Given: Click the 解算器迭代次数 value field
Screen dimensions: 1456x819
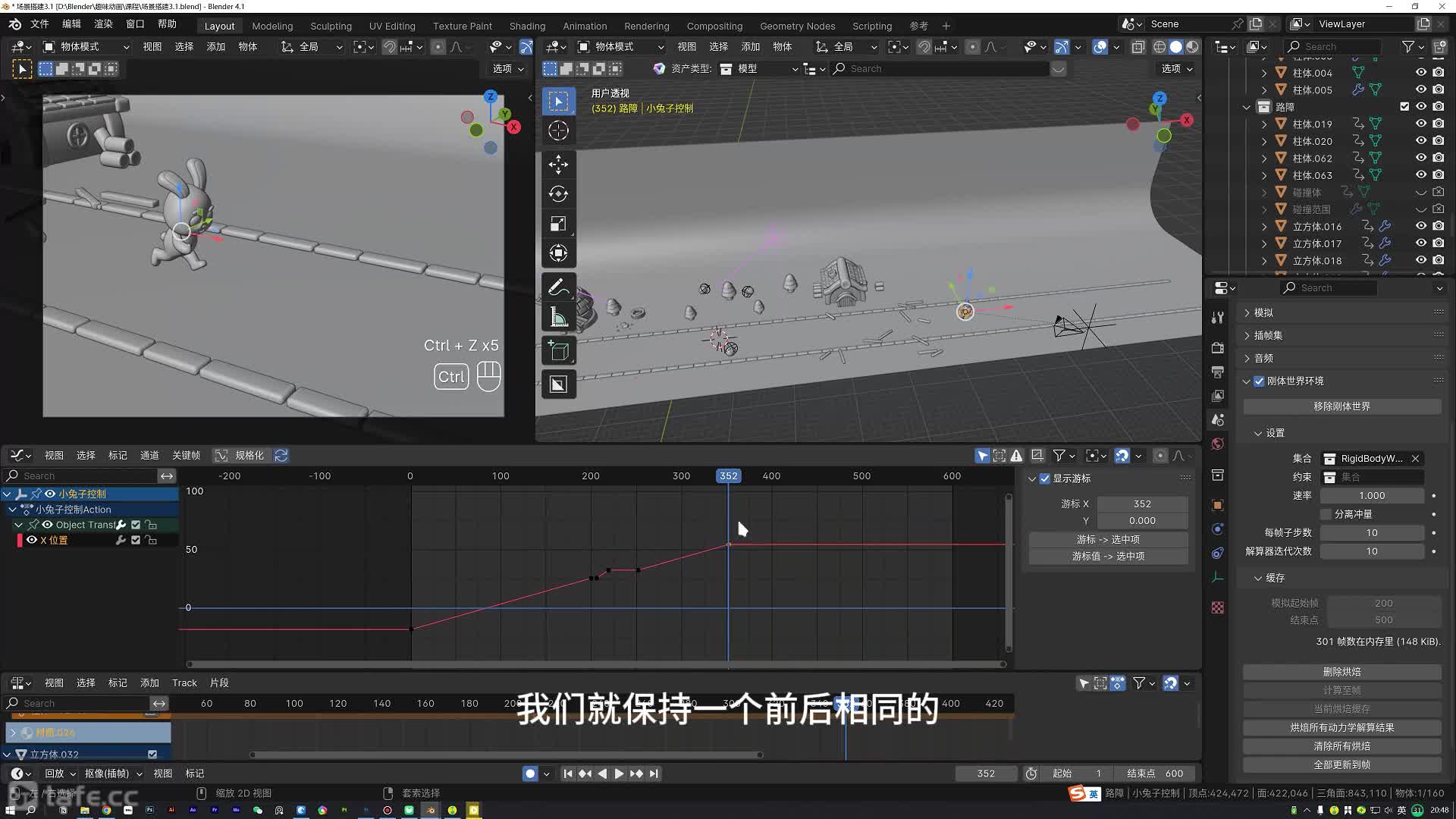Looking at the screenshot, I should [1372, 551].
